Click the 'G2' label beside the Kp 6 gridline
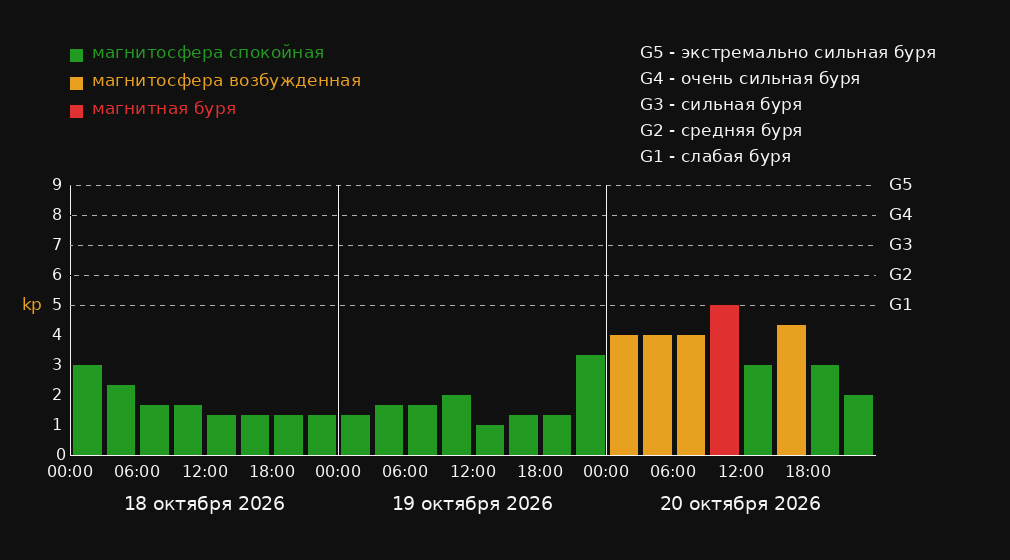Image resolution: width=1010 pixels, height=560 pixels. tap(900, 275)
